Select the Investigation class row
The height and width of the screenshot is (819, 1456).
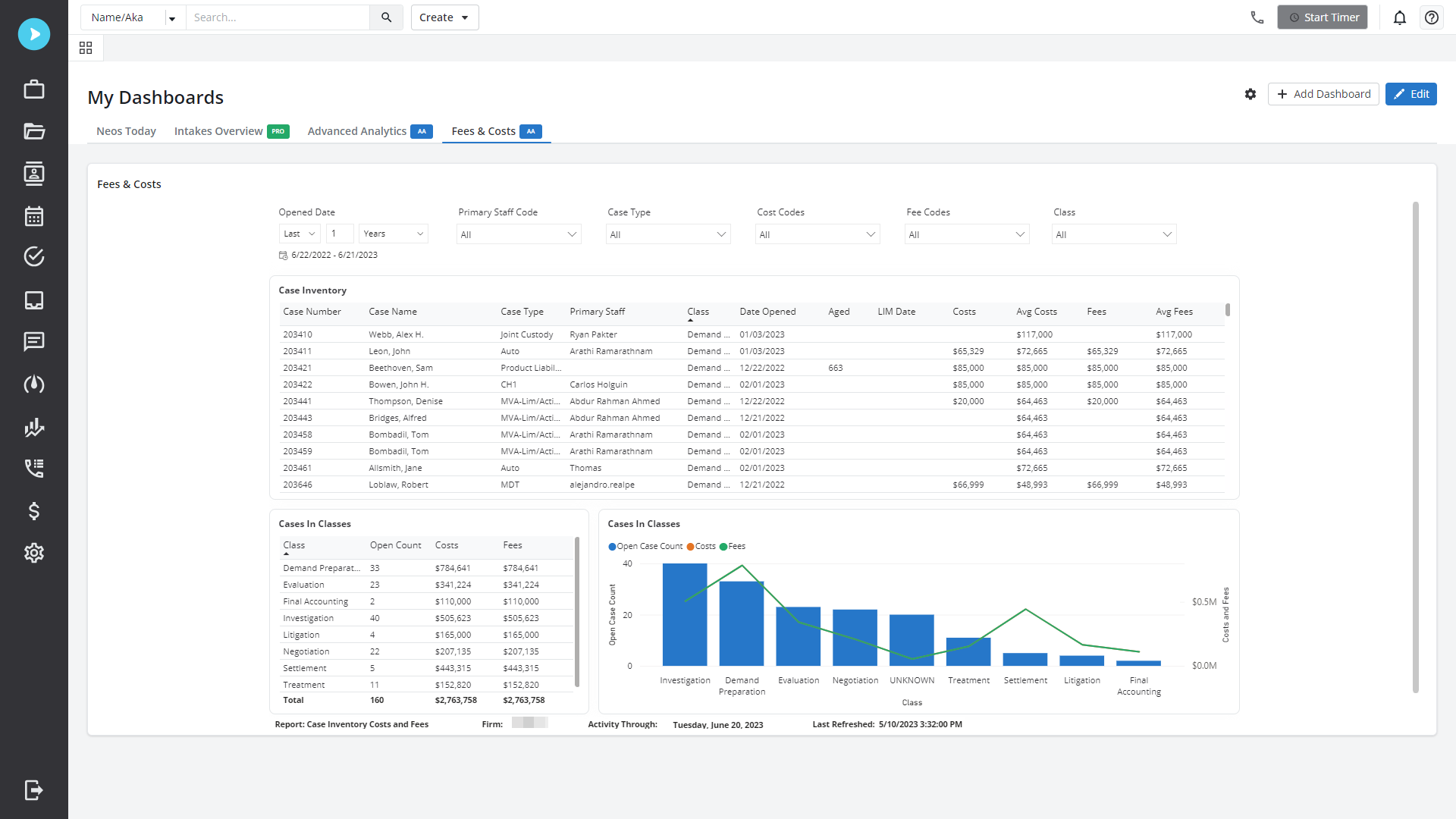pyautogui.click(x=427, y=618)
